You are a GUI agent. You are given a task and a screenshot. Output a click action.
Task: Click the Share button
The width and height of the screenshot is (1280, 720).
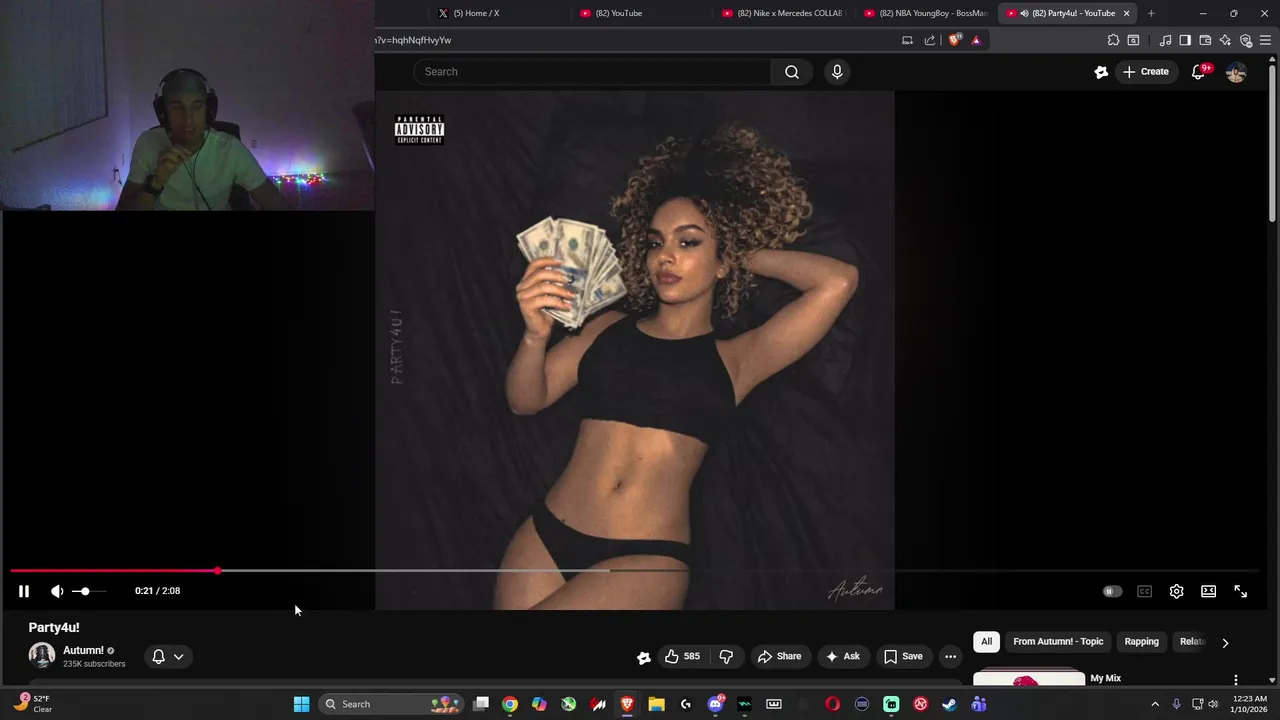pos(779,656)
